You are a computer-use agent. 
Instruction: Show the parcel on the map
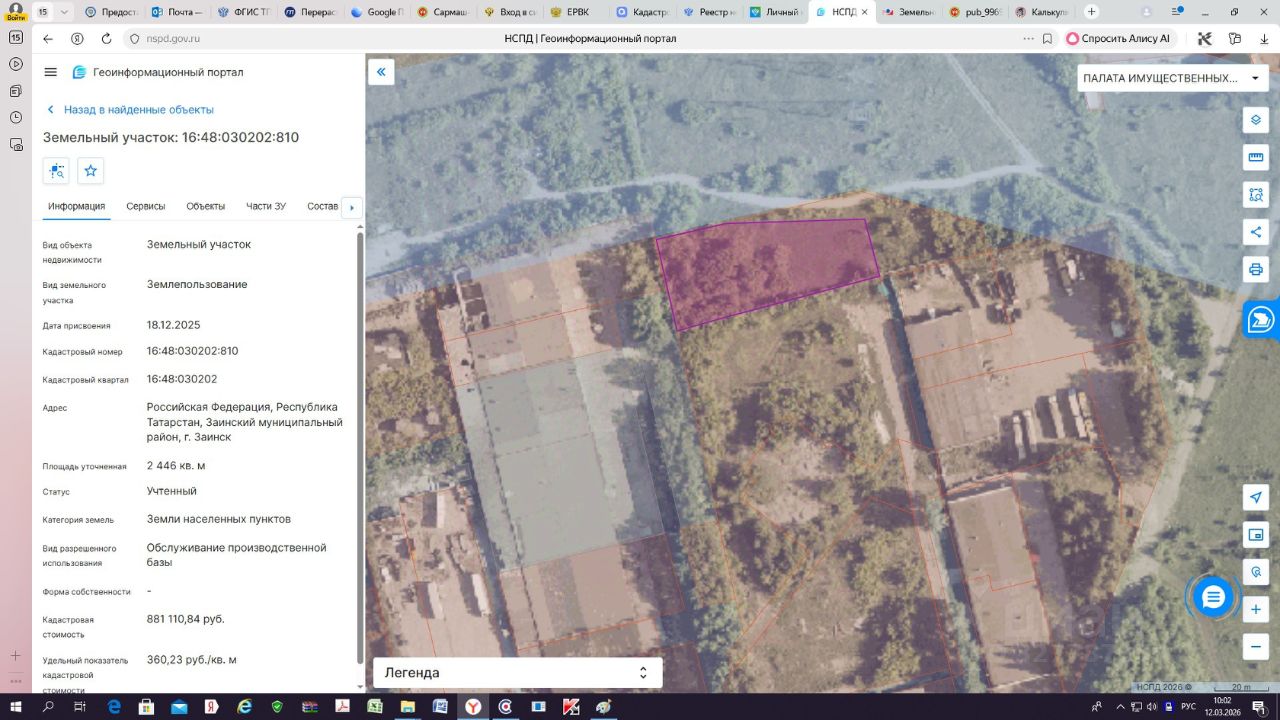pyautogui.click(x=56, y=171)
